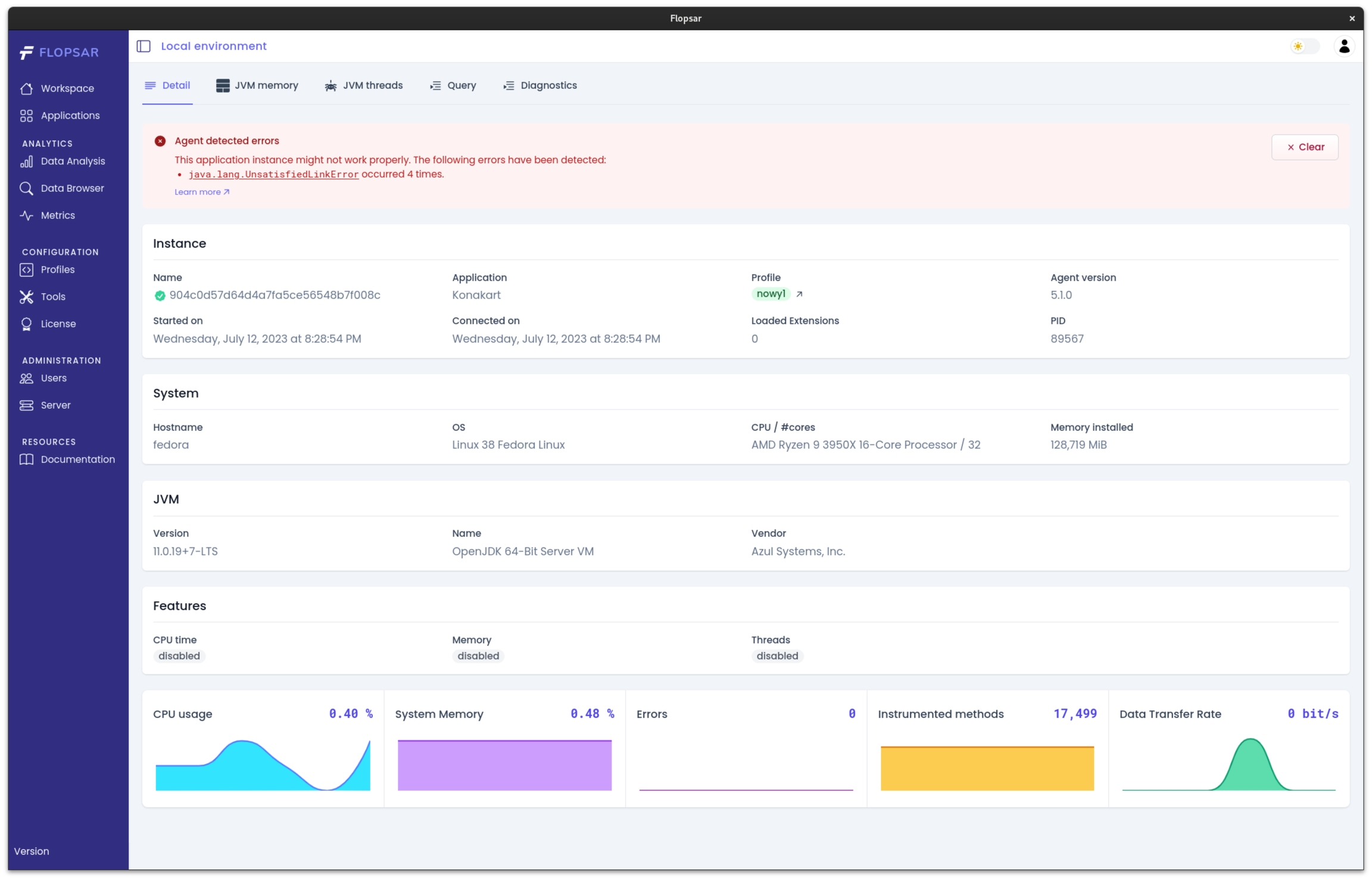1372x880 pixels.
Task: Open the user account avatar icon
Action: (1344, 46)
